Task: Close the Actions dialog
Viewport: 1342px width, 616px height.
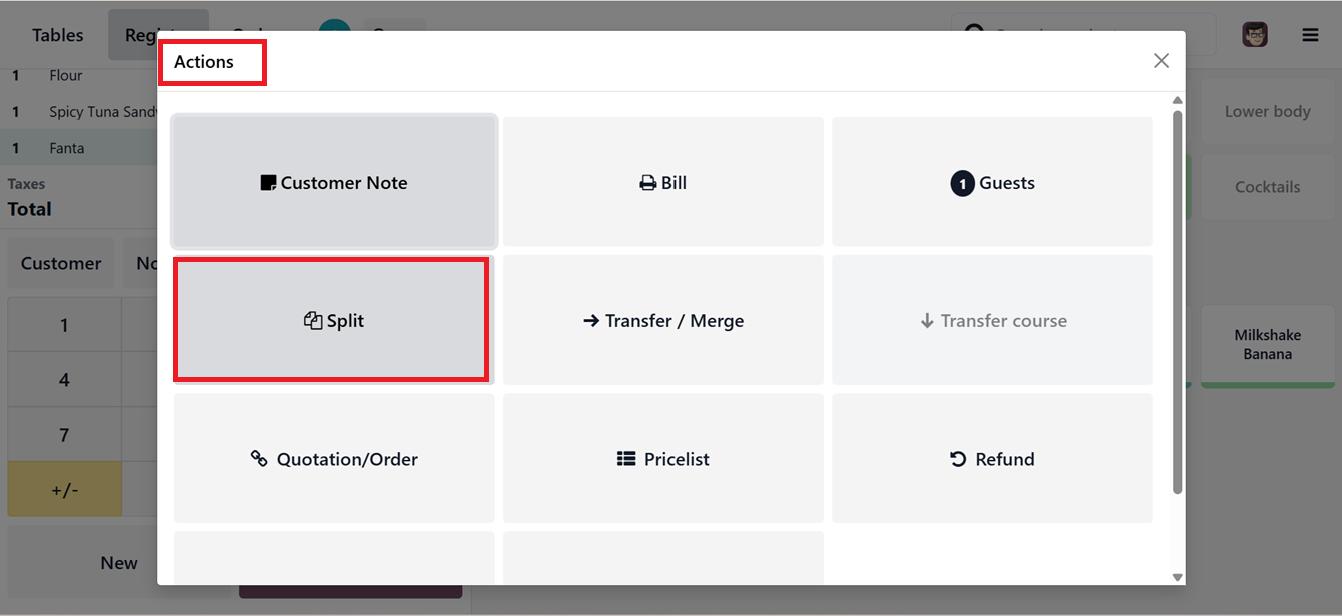Action: (x=1161, y=61)
